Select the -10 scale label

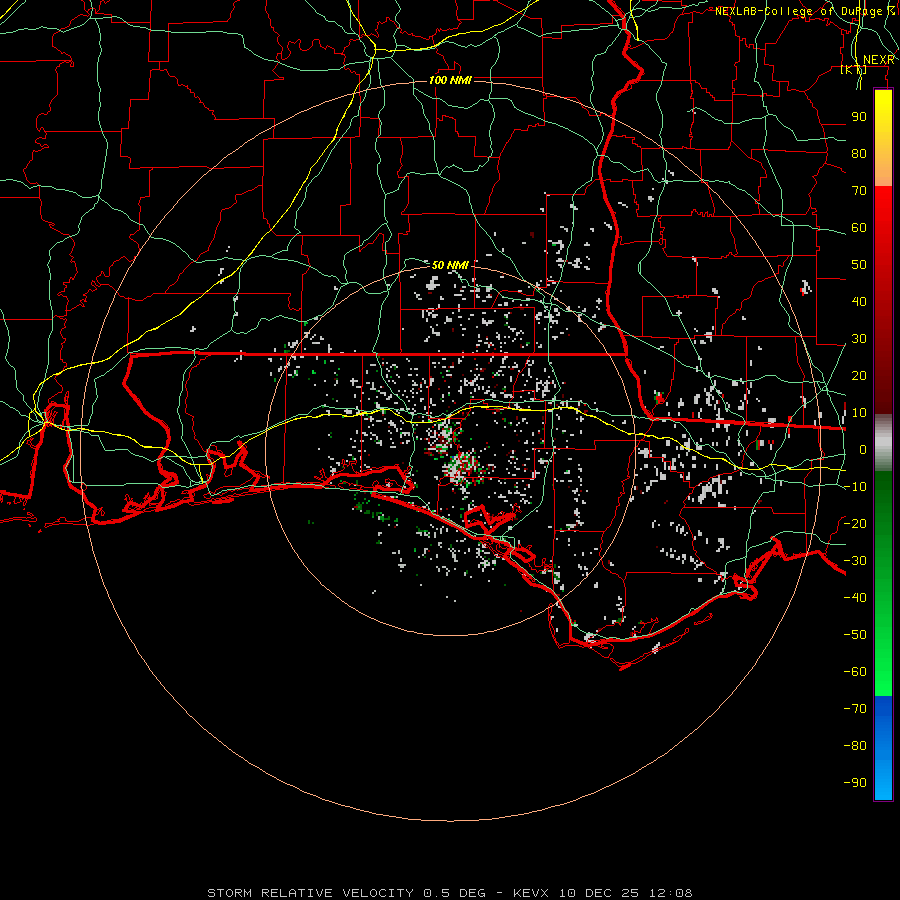pyautogui.click(x=855, y=487)
